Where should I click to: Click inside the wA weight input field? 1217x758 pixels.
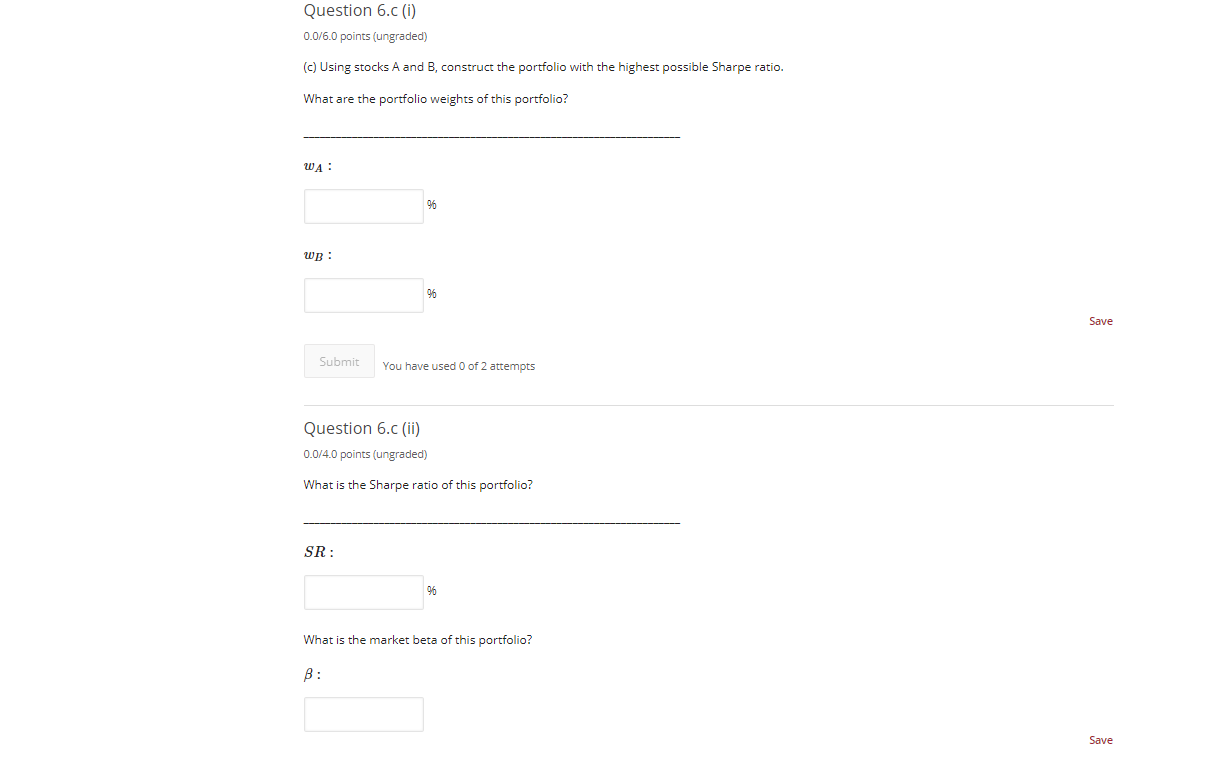(363, 206)
